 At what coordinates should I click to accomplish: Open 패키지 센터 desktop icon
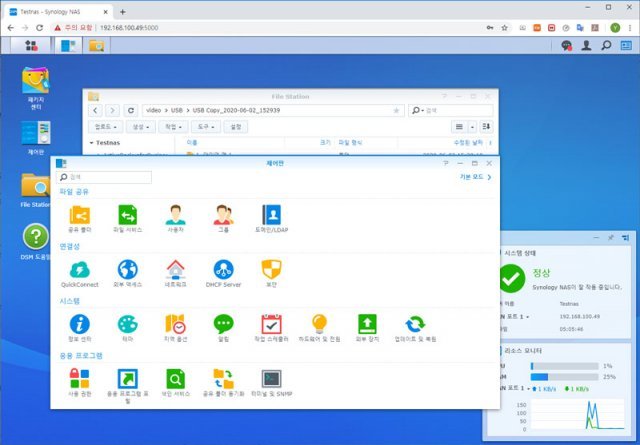(36, 81)
